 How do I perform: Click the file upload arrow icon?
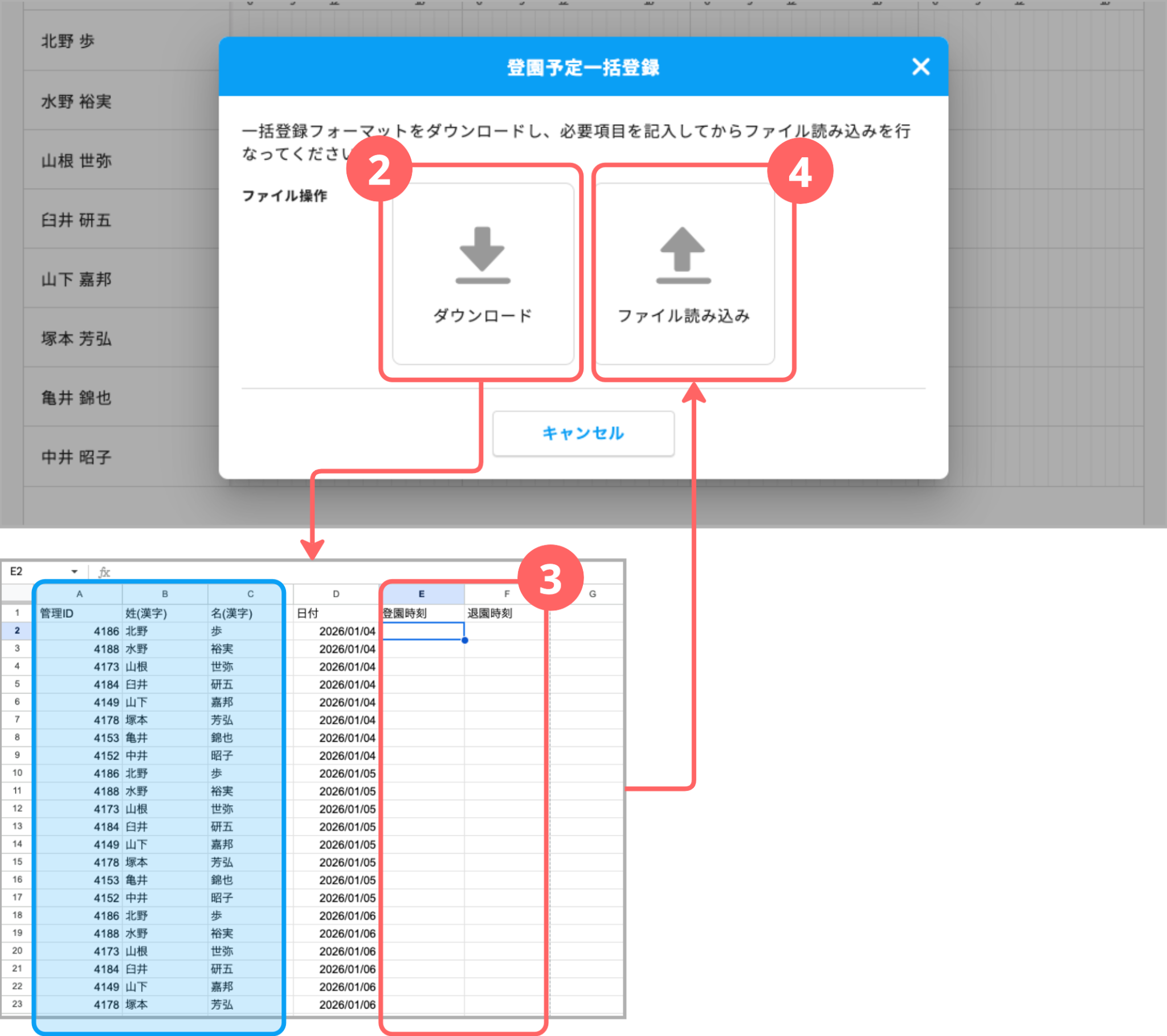coord(683,255)
